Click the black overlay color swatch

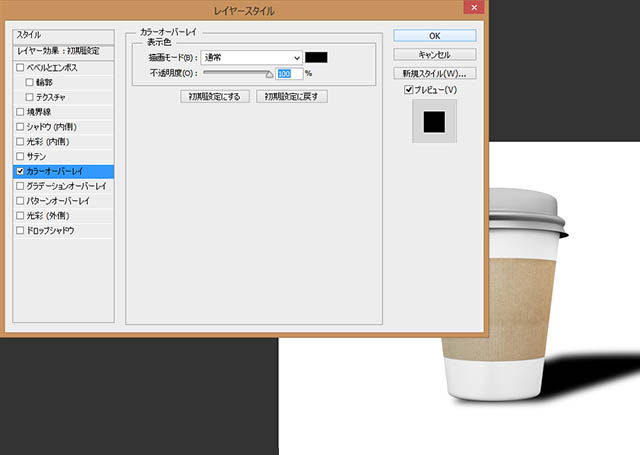[317, 57]
